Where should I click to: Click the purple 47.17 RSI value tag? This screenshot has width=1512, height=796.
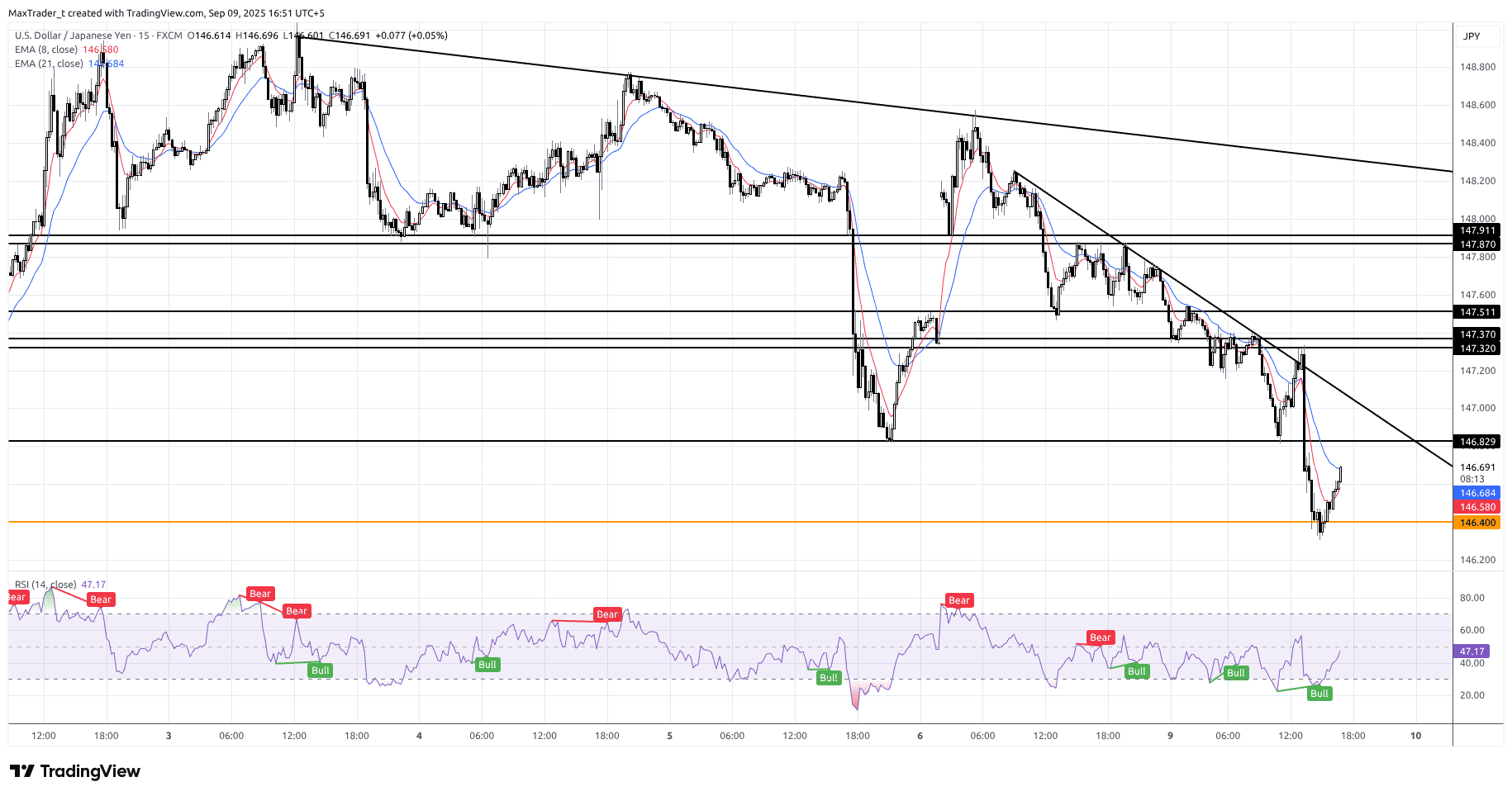[x=1472, y=651]
